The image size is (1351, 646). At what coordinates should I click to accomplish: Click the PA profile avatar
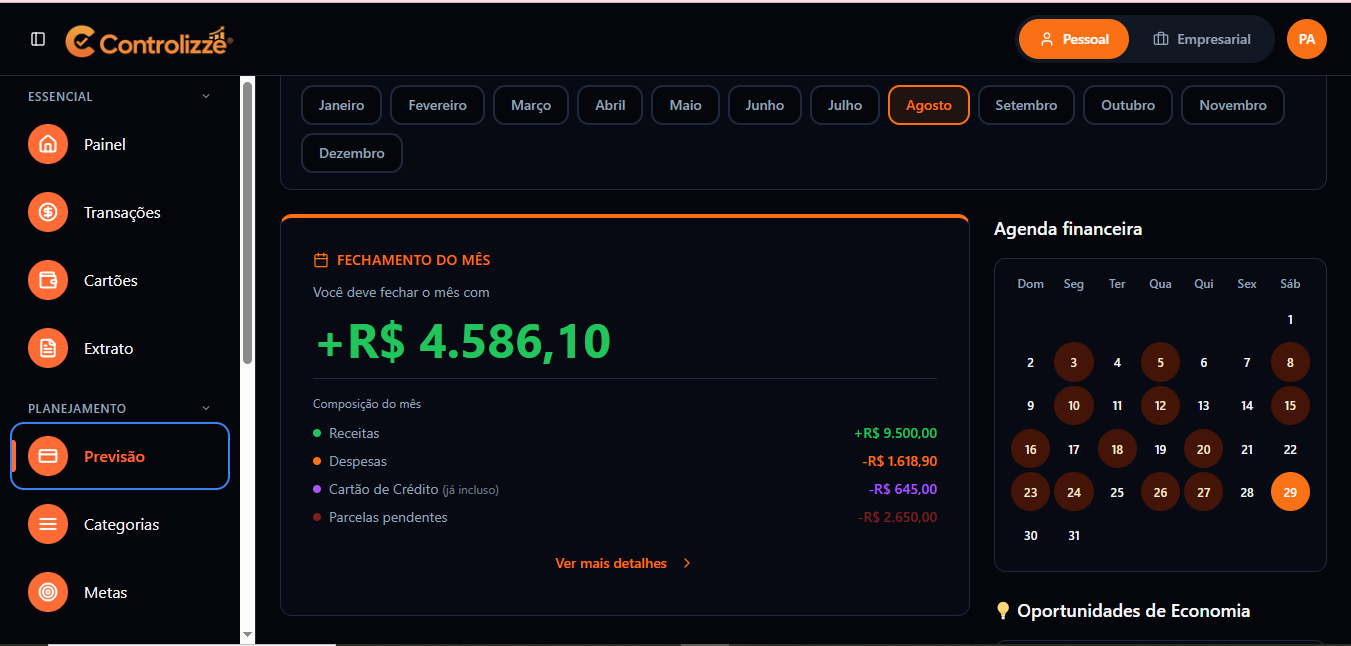point(1306,39)
